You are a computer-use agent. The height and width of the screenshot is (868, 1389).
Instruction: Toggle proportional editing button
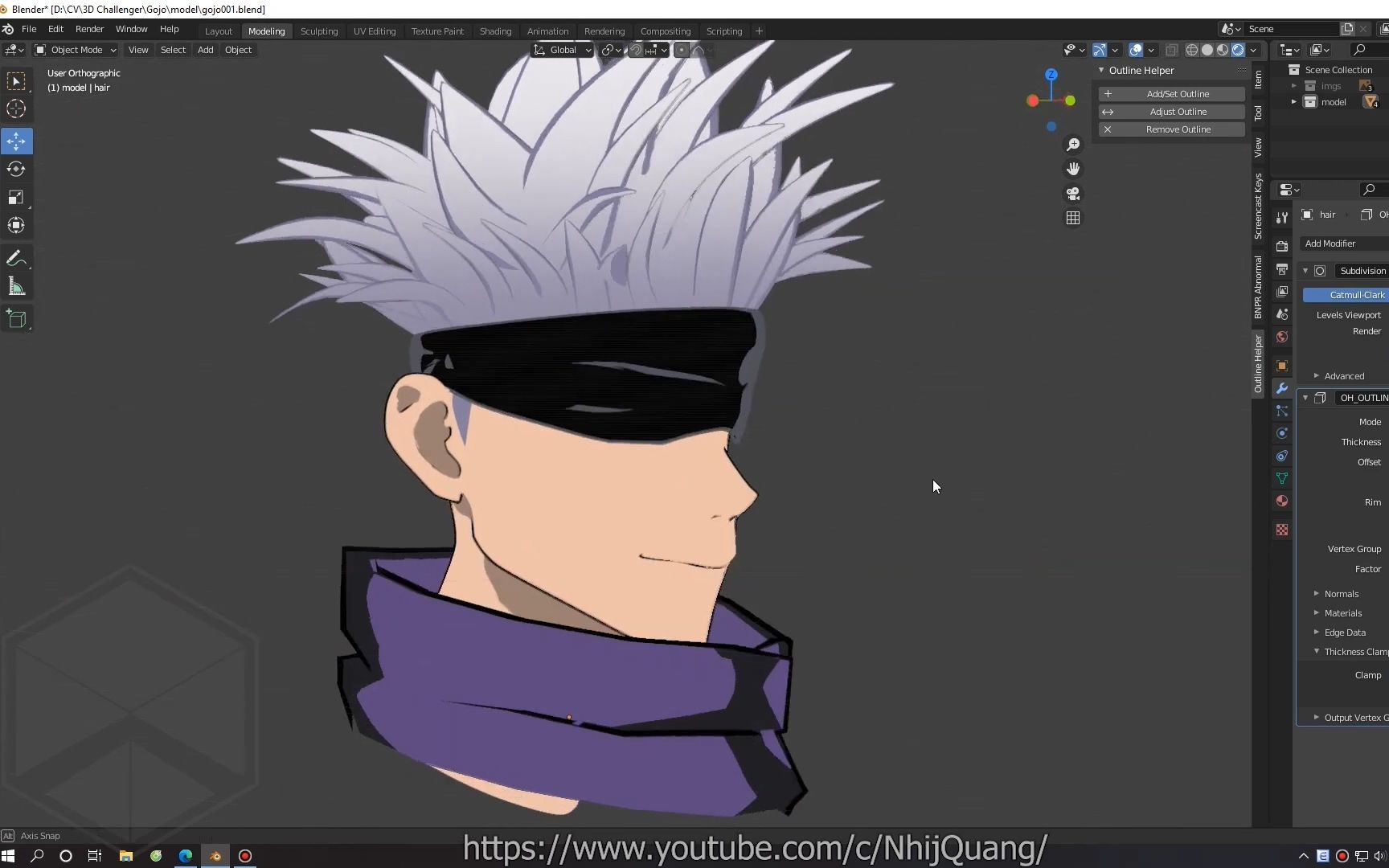[x=682, y=50]
